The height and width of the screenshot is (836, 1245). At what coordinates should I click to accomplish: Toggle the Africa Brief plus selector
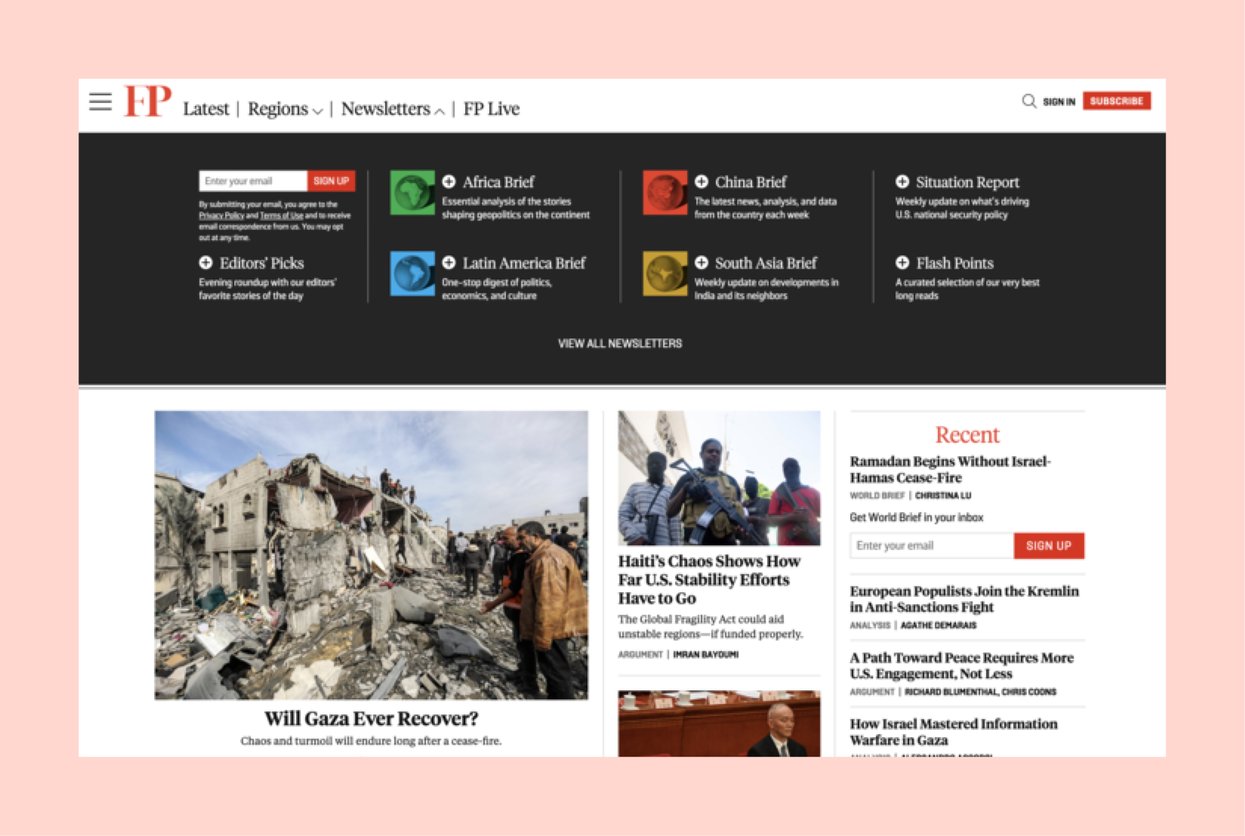tap(449, 182)
